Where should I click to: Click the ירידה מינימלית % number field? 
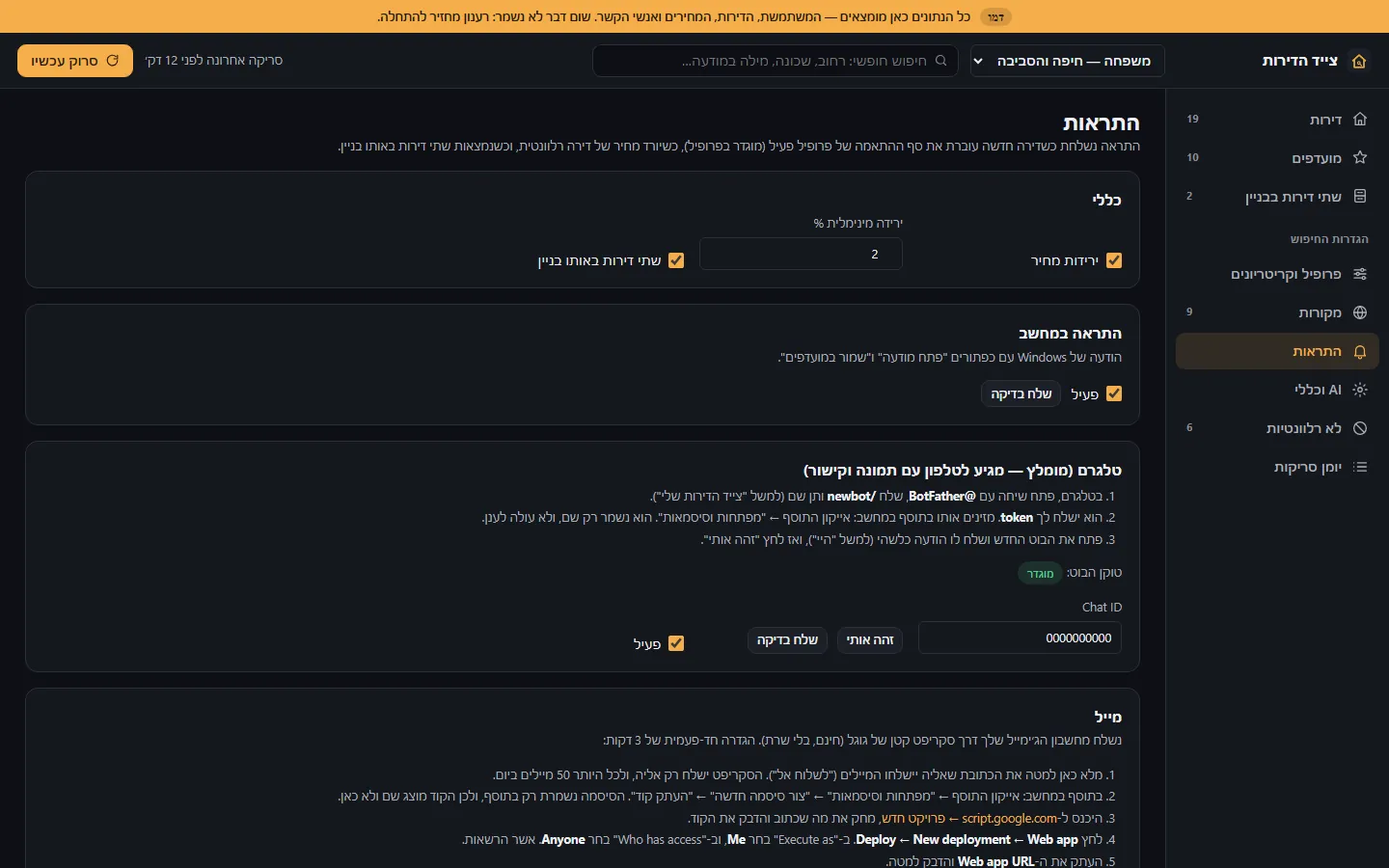801,254
